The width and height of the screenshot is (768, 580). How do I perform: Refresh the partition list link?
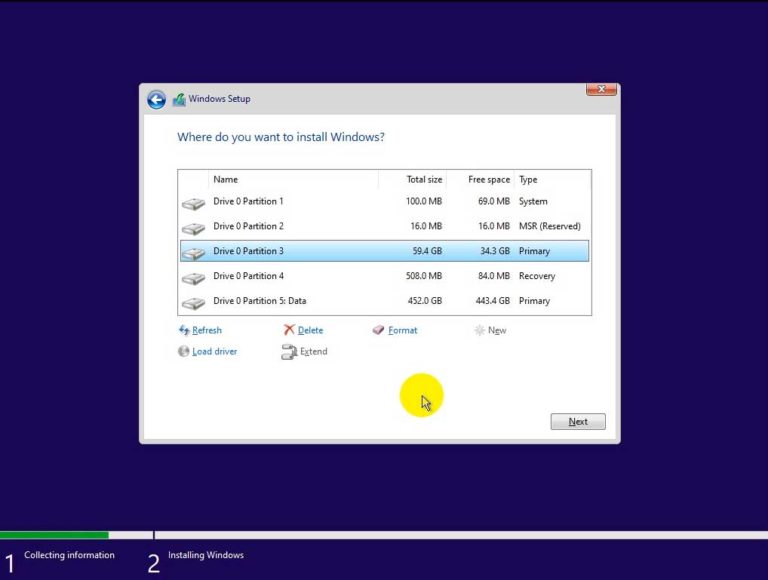click(207, 330)
